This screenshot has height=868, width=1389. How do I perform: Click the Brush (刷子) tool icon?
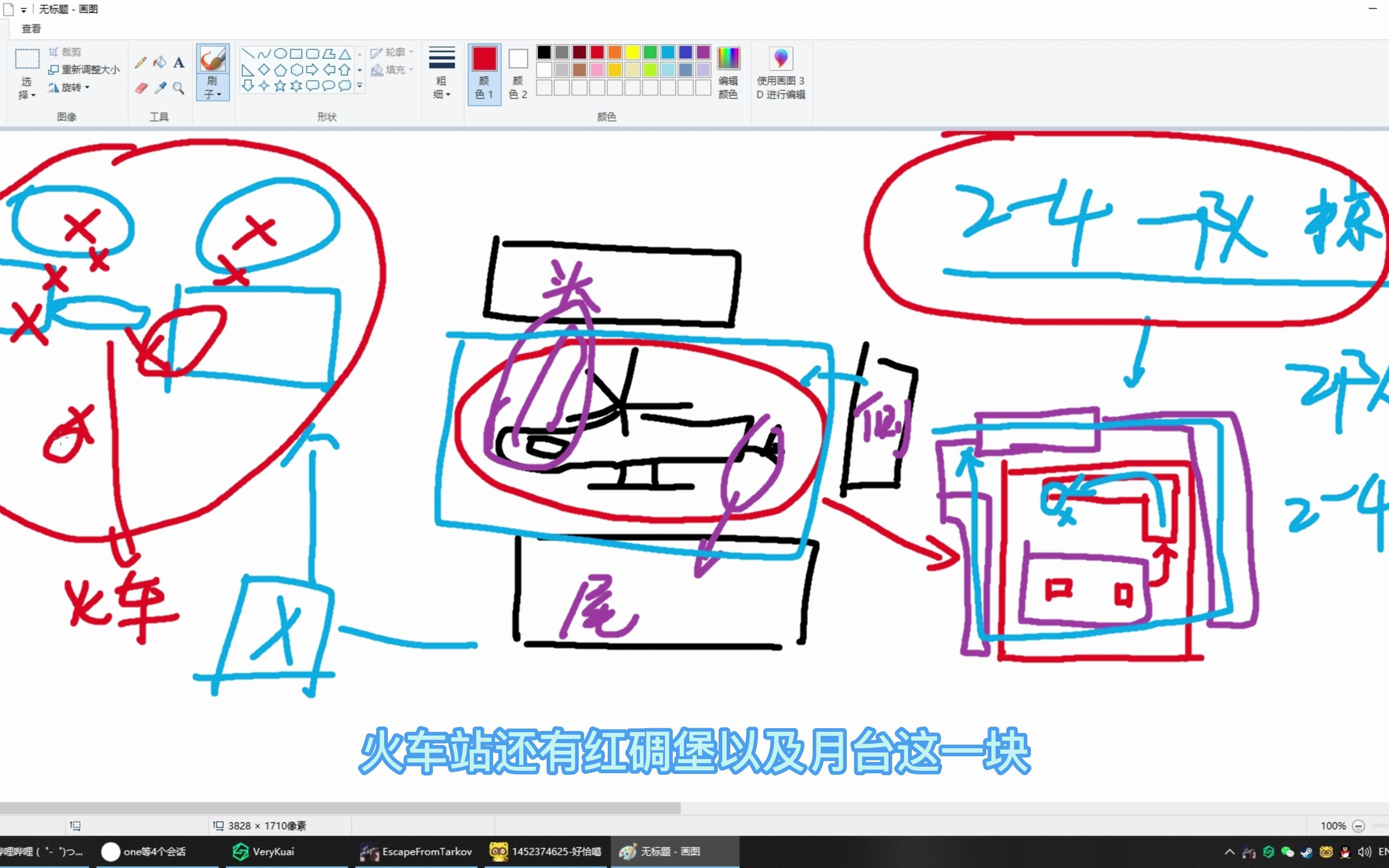click(212, 59)
